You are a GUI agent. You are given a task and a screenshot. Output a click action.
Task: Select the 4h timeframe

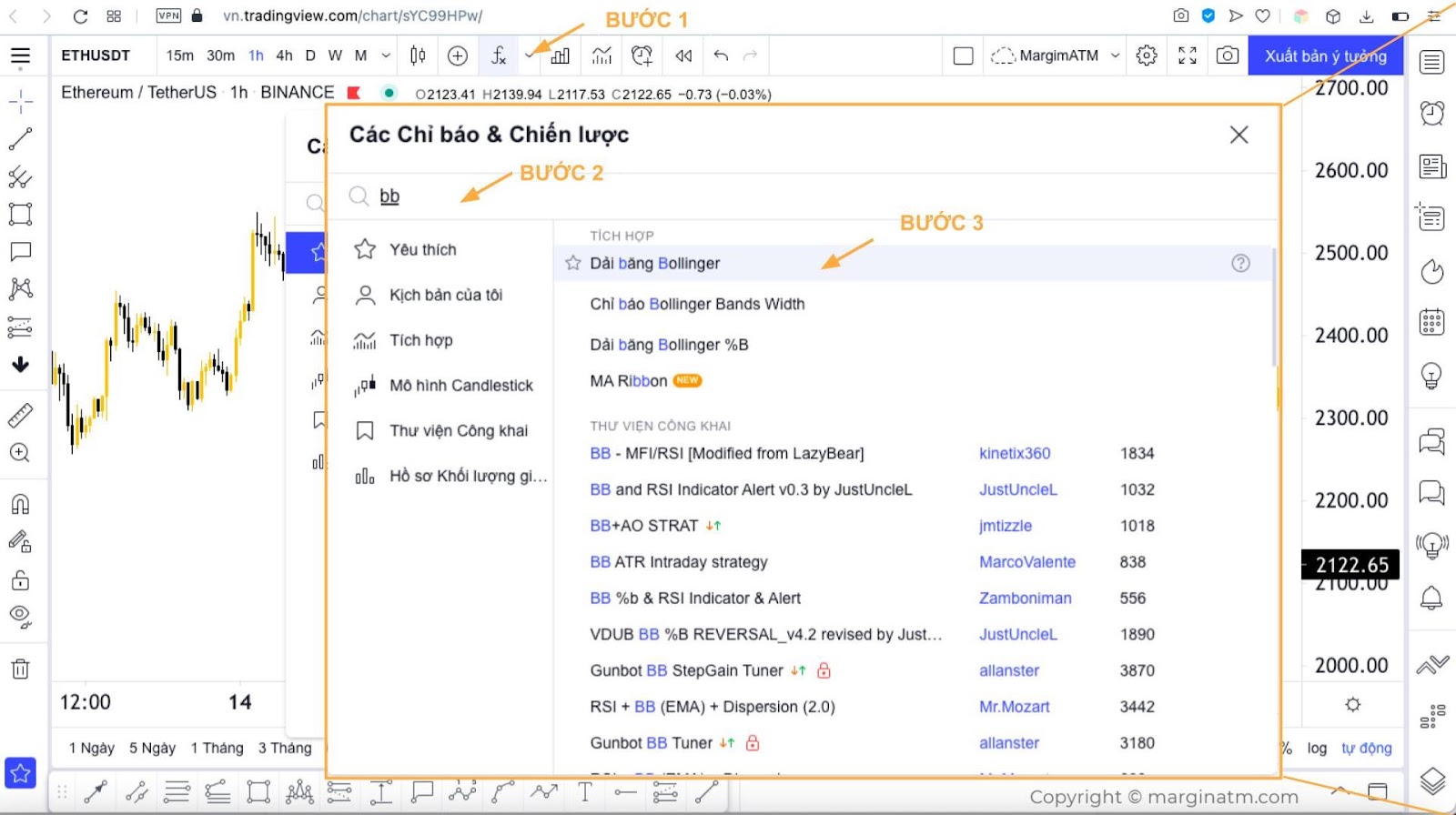[x=284, y=55]
